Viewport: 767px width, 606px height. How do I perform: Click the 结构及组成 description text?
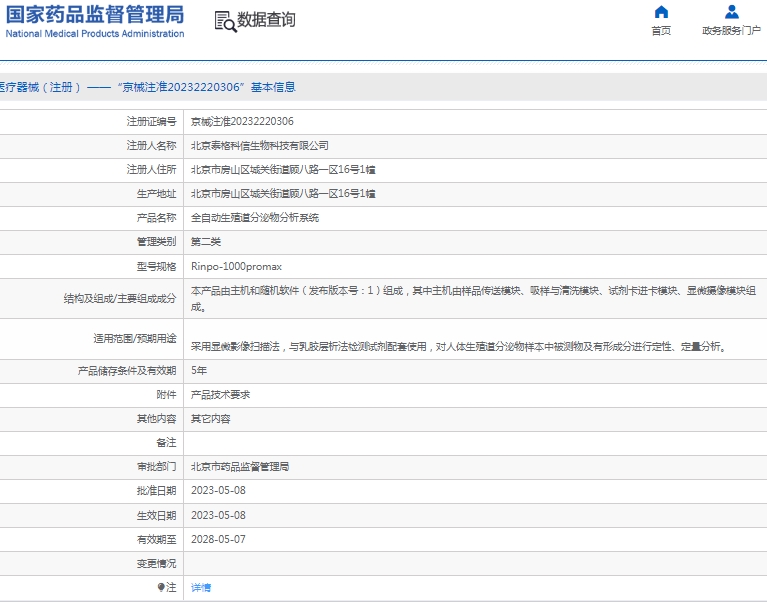(x=473, y=298)
